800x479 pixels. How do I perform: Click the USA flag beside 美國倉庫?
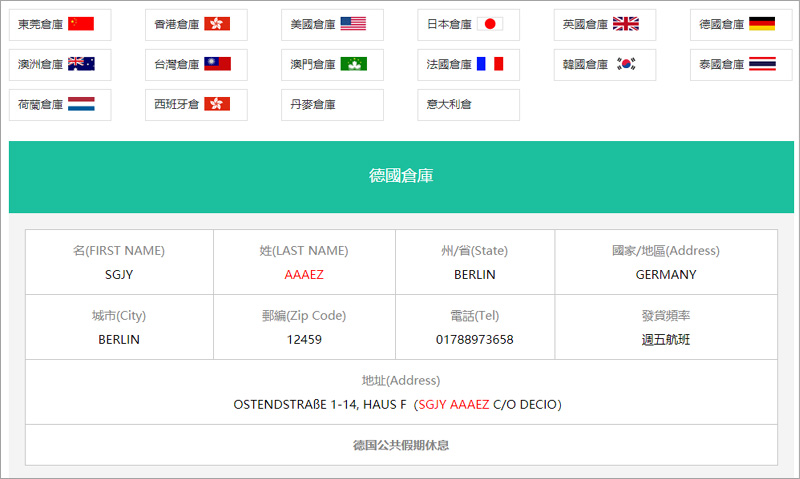tap(353, 24)
